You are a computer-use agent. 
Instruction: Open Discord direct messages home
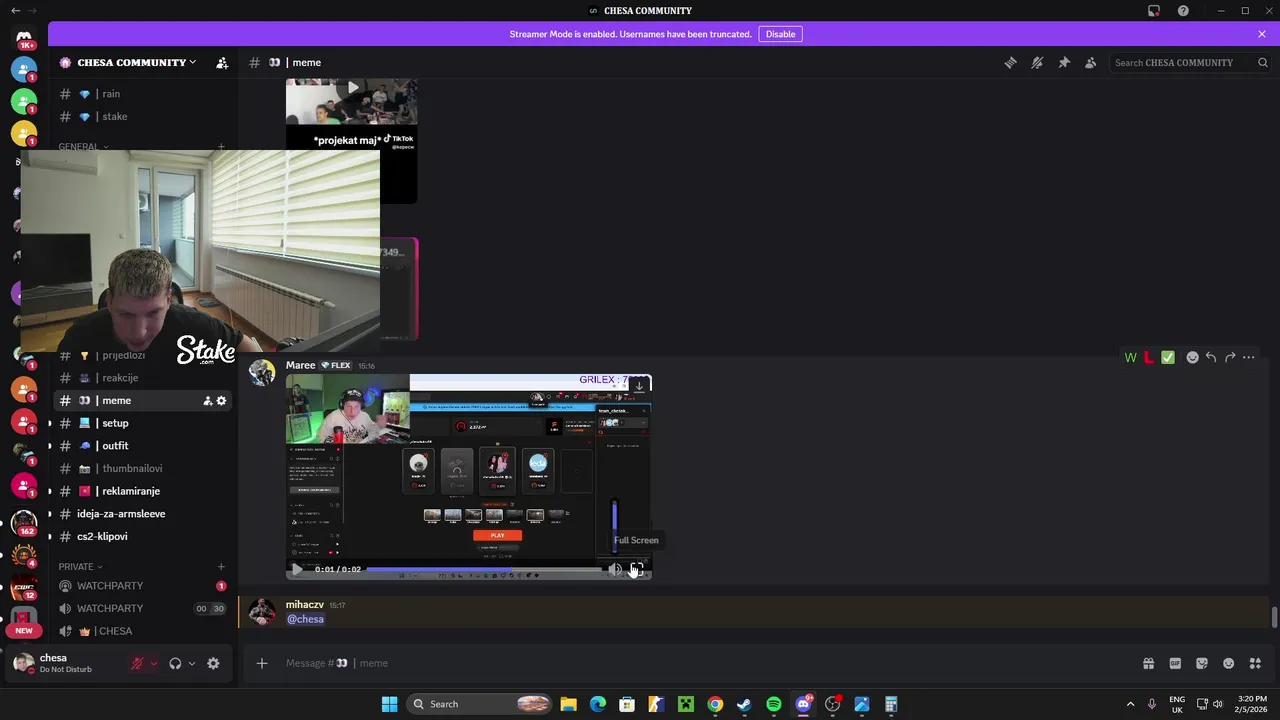coord(24,37)
